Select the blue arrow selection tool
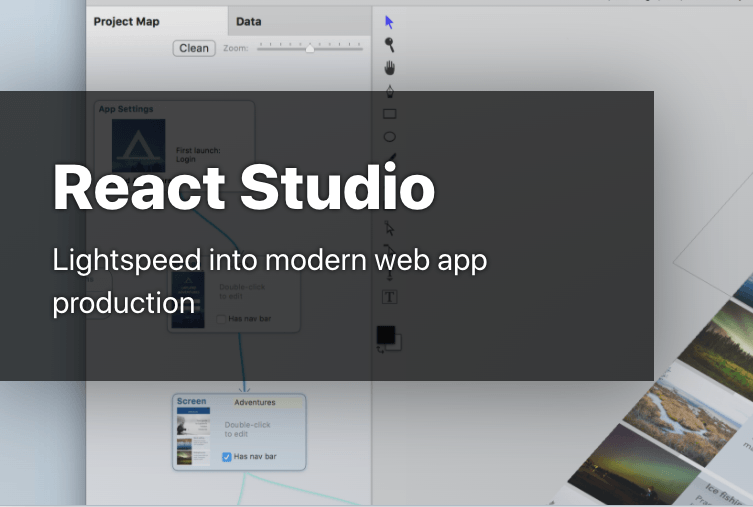Viewport: 753px width, 507px height. (389, 22)
